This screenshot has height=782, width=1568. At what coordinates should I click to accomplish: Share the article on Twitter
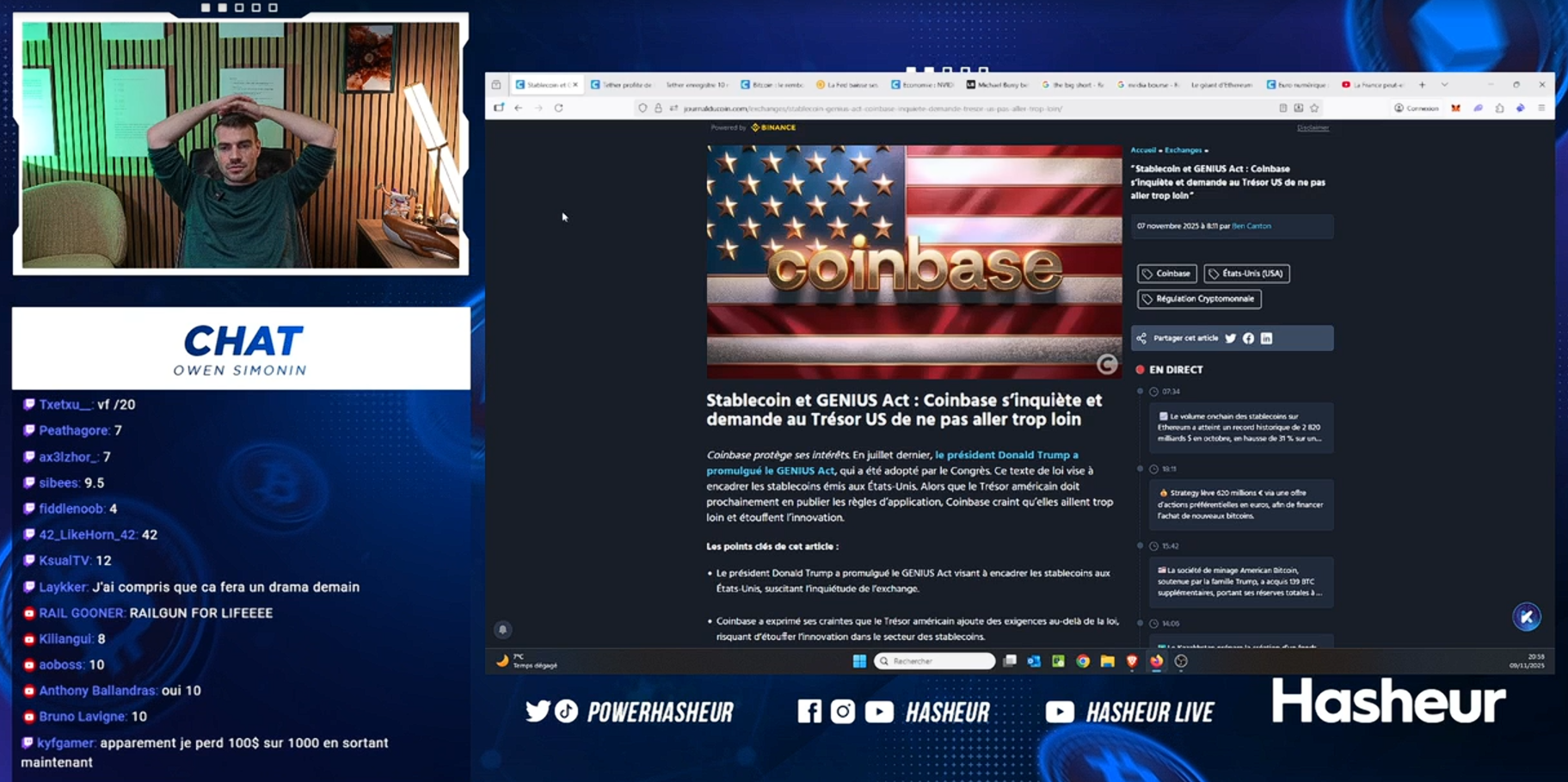(1230, 339)
